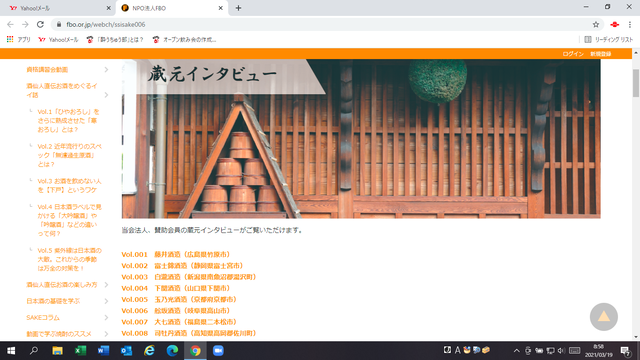
Task: Click the red extension icon in Chrome toolbar
Action: tap(614, 24)
